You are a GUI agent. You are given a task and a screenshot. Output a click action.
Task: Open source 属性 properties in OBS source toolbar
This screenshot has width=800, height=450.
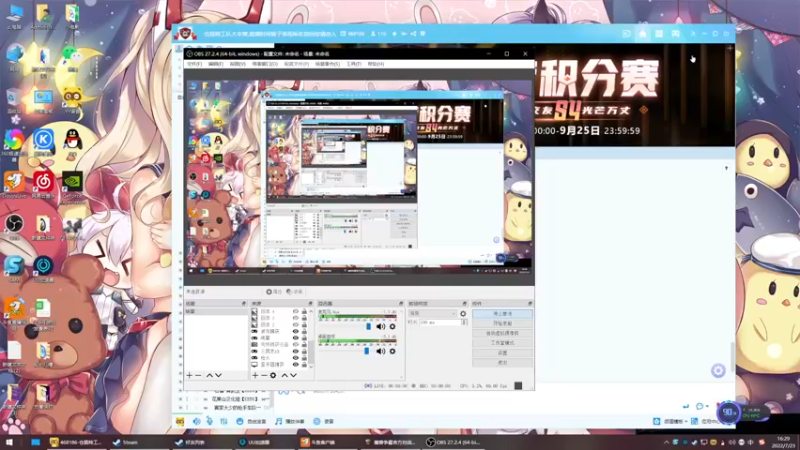click(274, 292)
